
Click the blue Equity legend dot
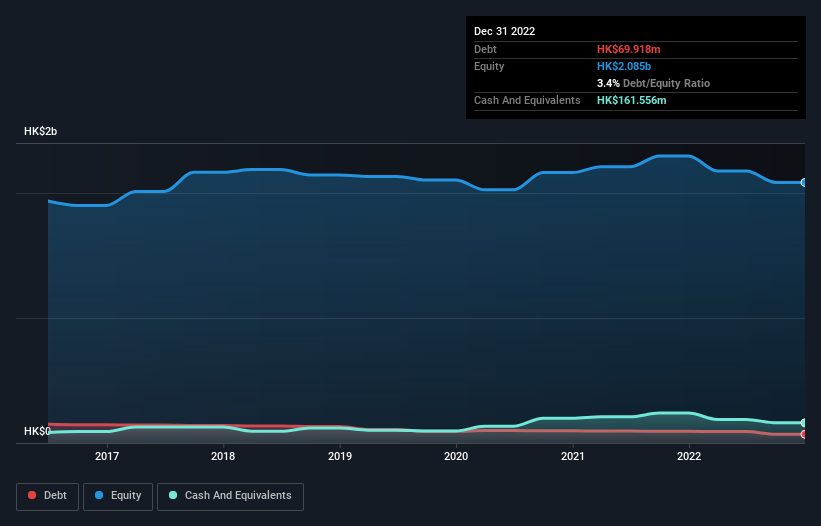[99, 495]
